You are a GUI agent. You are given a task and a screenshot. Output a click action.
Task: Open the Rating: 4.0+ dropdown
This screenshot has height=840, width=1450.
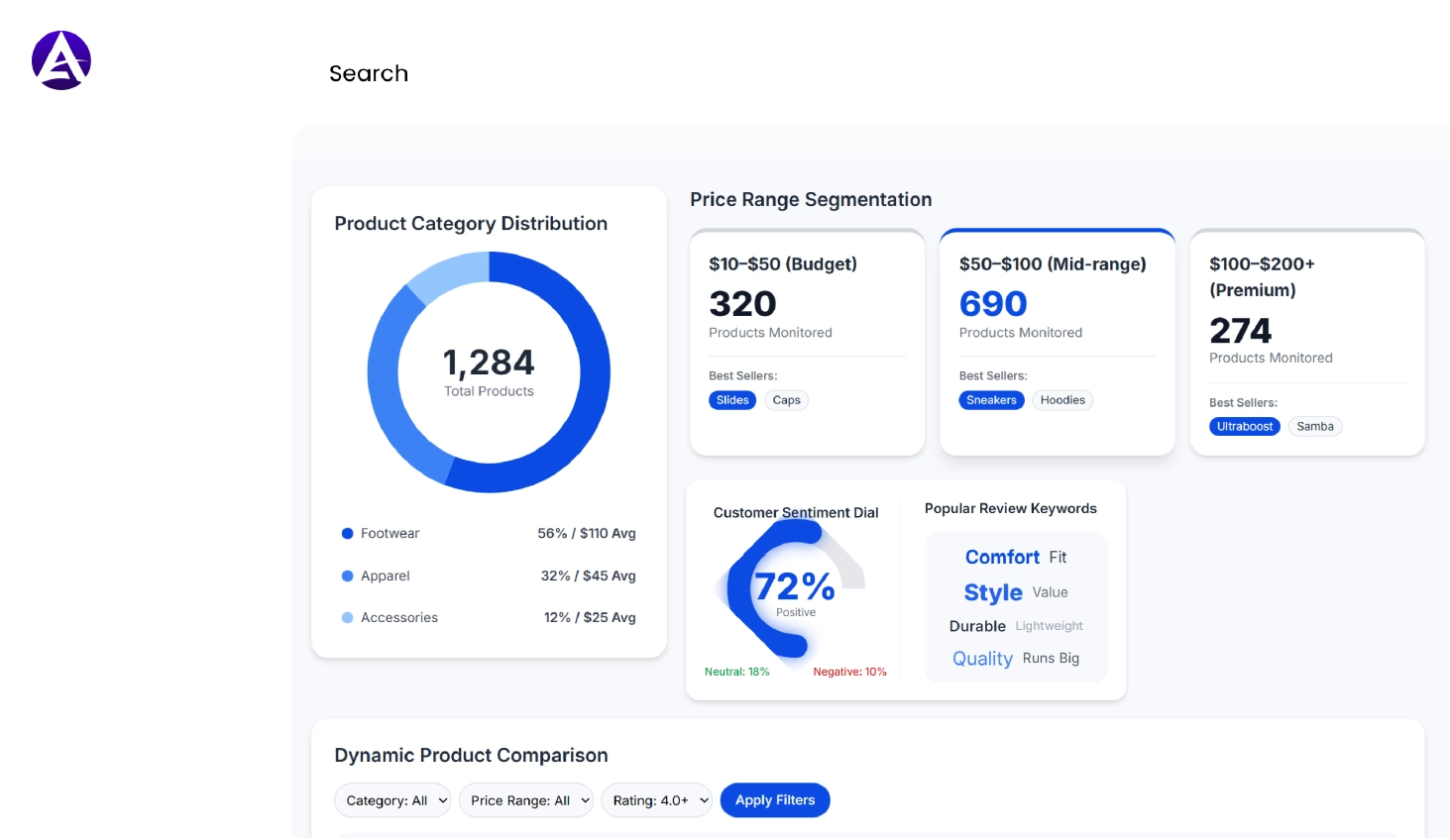(x=657, y=800)
